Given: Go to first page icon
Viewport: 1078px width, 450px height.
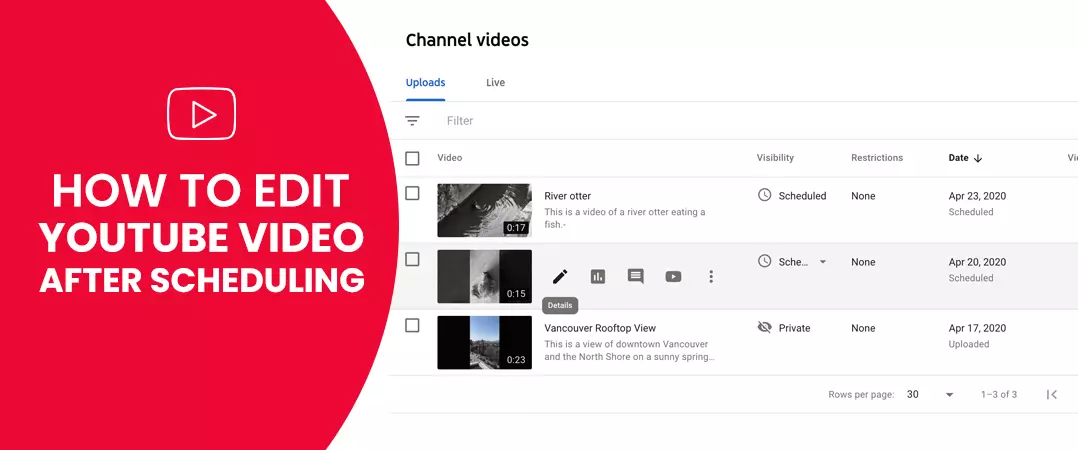Looking at the screenshot, I should coord(1052,394).
